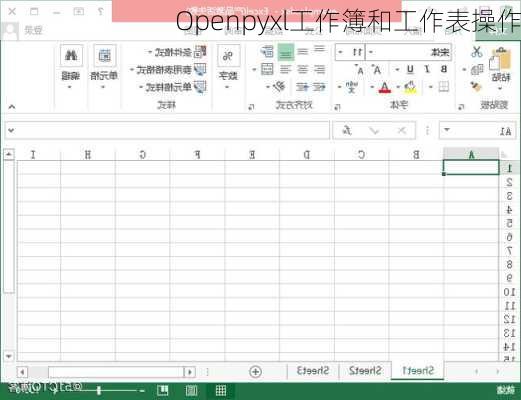Expand the formula bar with chevron
The width and height of the screenshot is (521, 400).
point(11,130)
